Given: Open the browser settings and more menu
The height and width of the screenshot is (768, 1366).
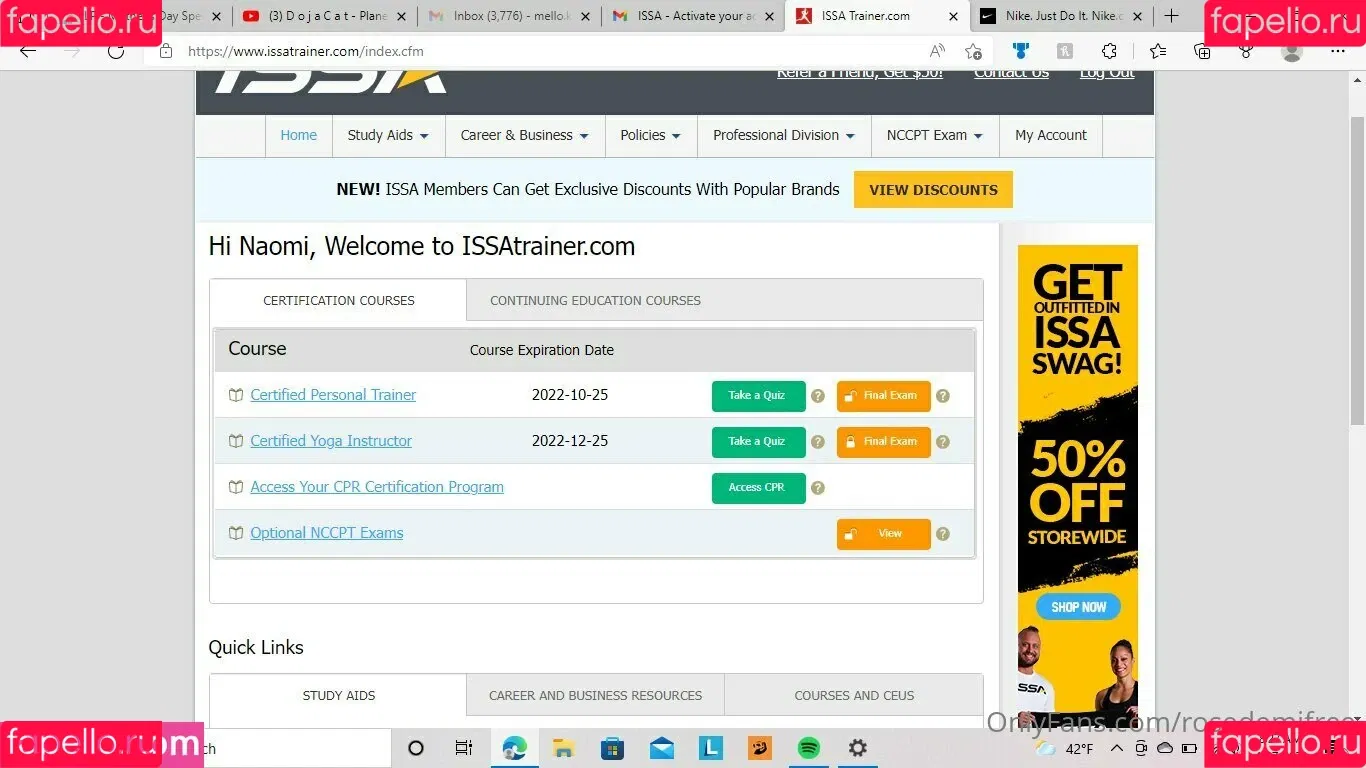Looking at the screenshot, I should [x=1338, y=52].
